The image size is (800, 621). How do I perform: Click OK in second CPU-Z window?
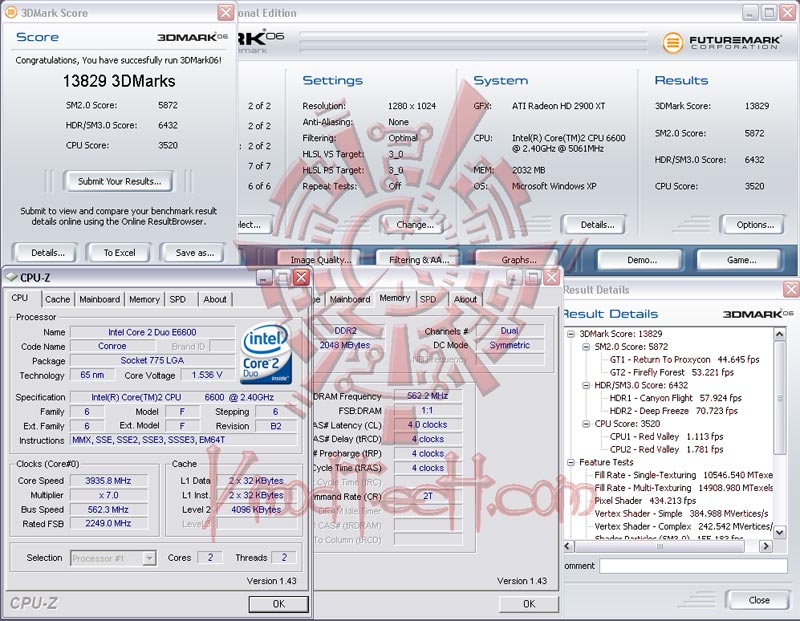pos(529,604)
